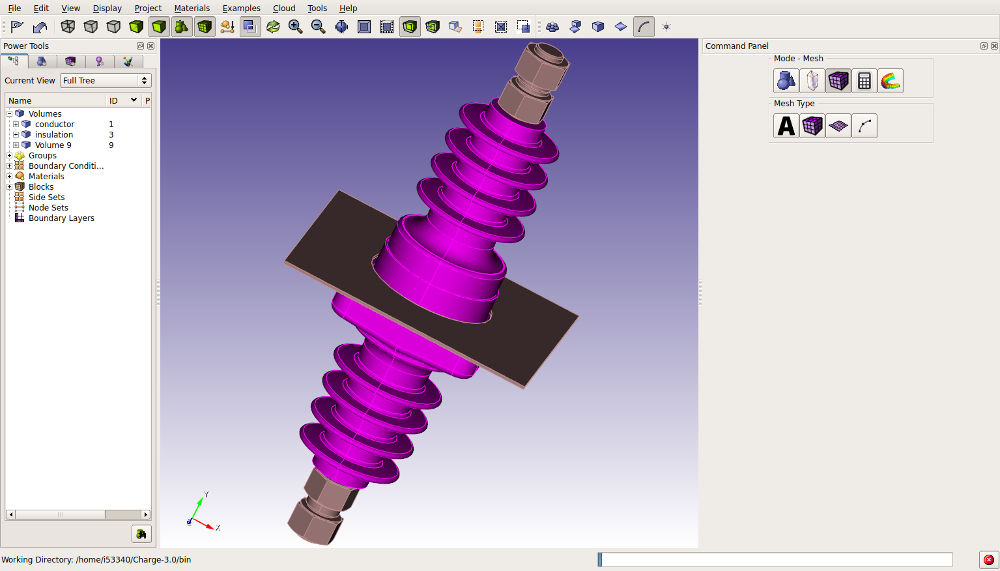Screen dimensions: 1000x571
Task: Open the Current View Full Tree dropdown
Action: point(105,80)
